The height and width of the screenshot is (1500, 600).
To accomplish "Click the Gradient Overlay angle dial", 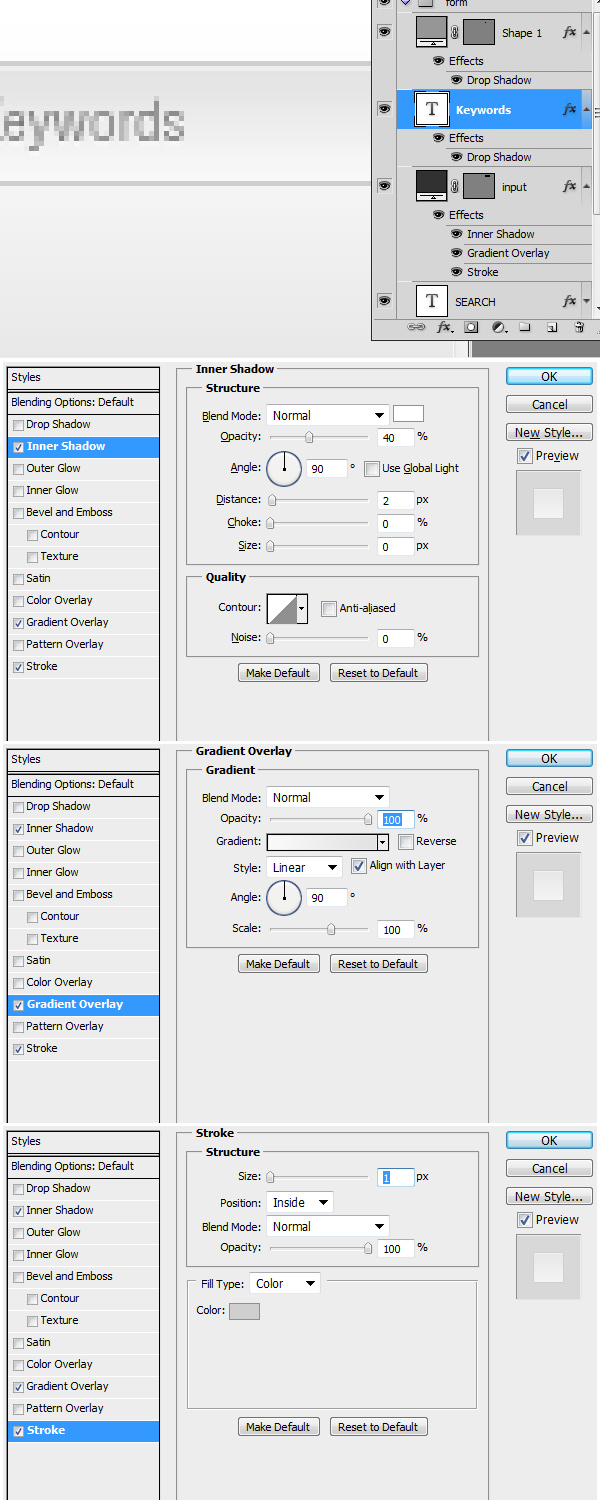I will point(284,898).
